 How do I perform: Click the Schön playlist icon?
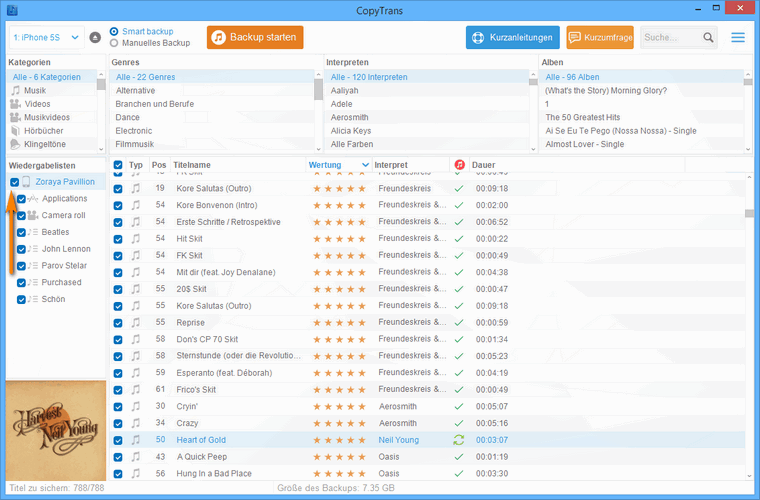(x=33, y=299)
